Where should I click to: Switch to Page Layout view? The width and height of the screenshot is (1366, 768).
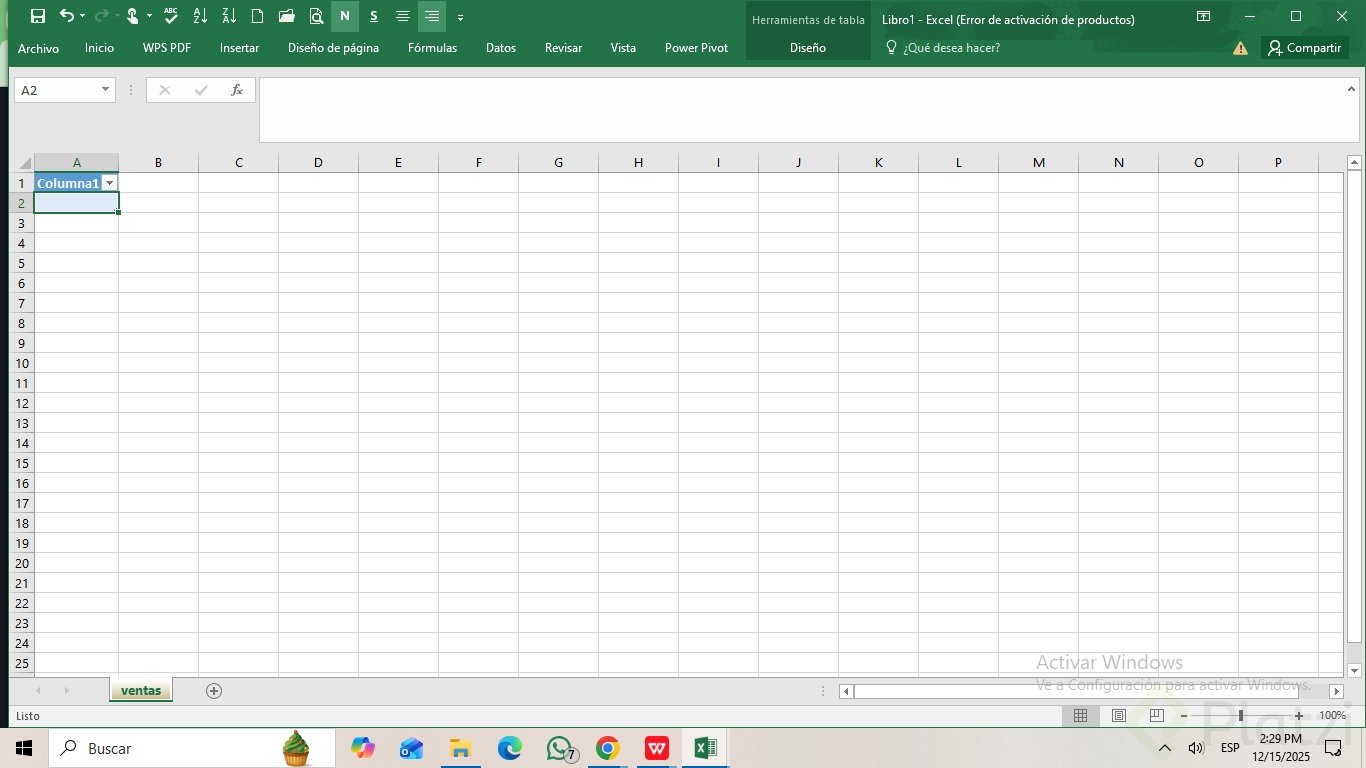click(1119, 716)
